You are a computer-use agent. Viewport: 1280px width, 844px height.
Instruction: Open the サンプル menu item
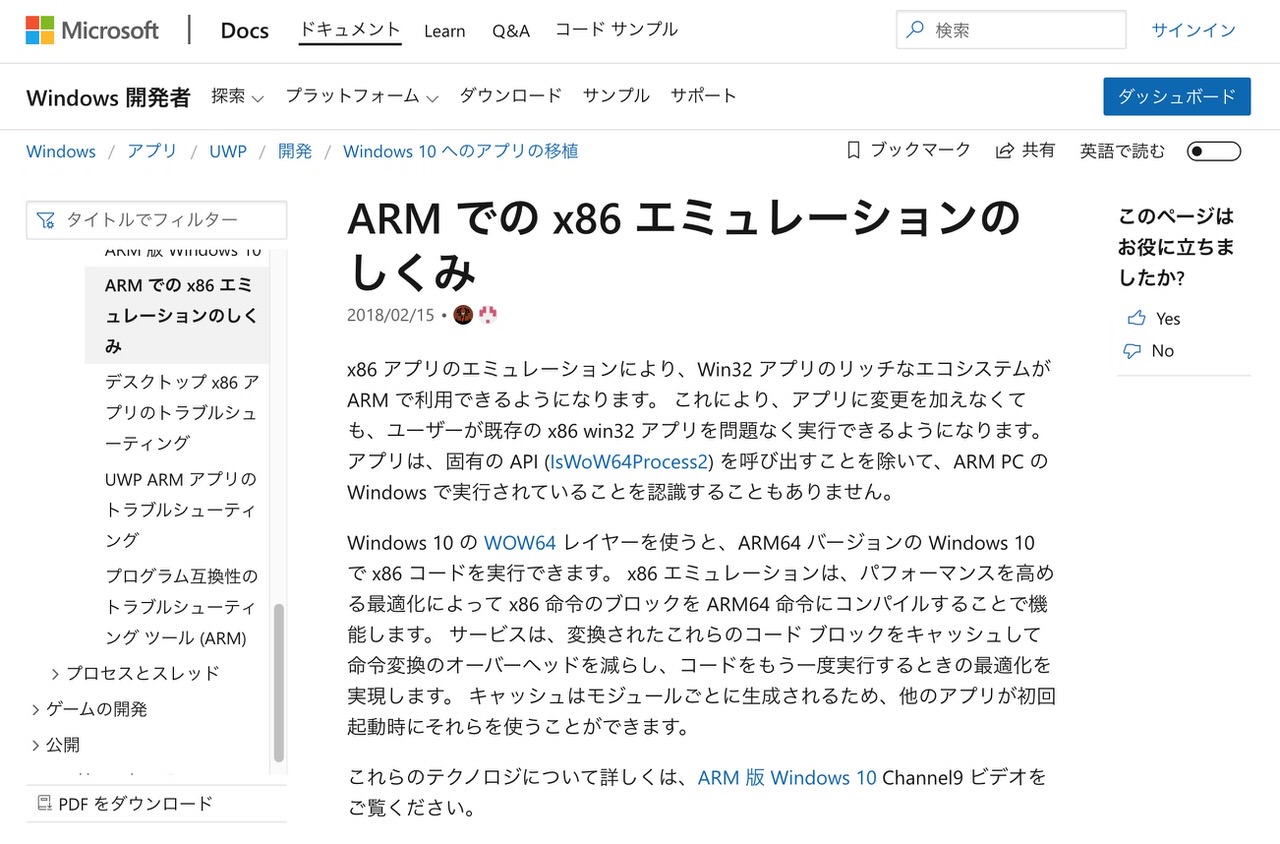[x=616, y=96]
